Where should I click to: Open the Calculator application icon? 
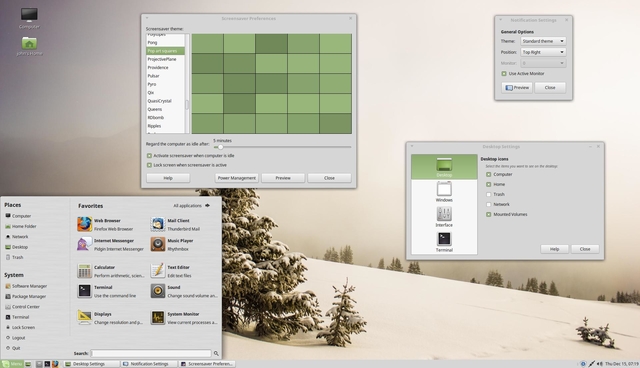coord(84,271)
